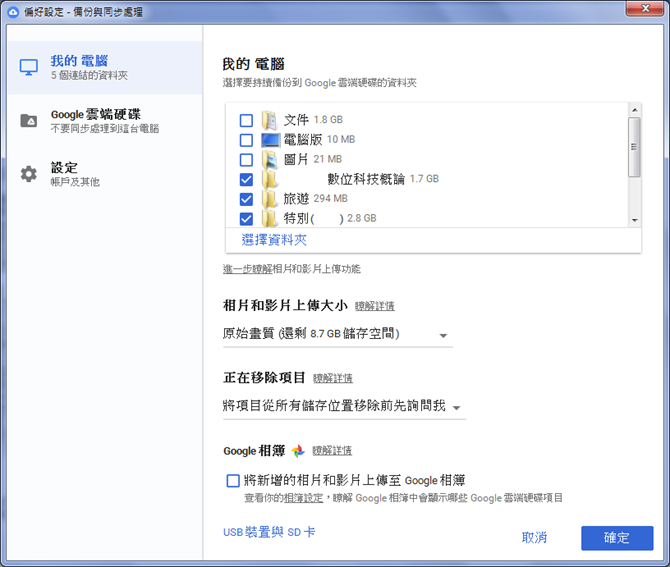Open the 原始畫質 upload size dropdown

coord(338,334)
